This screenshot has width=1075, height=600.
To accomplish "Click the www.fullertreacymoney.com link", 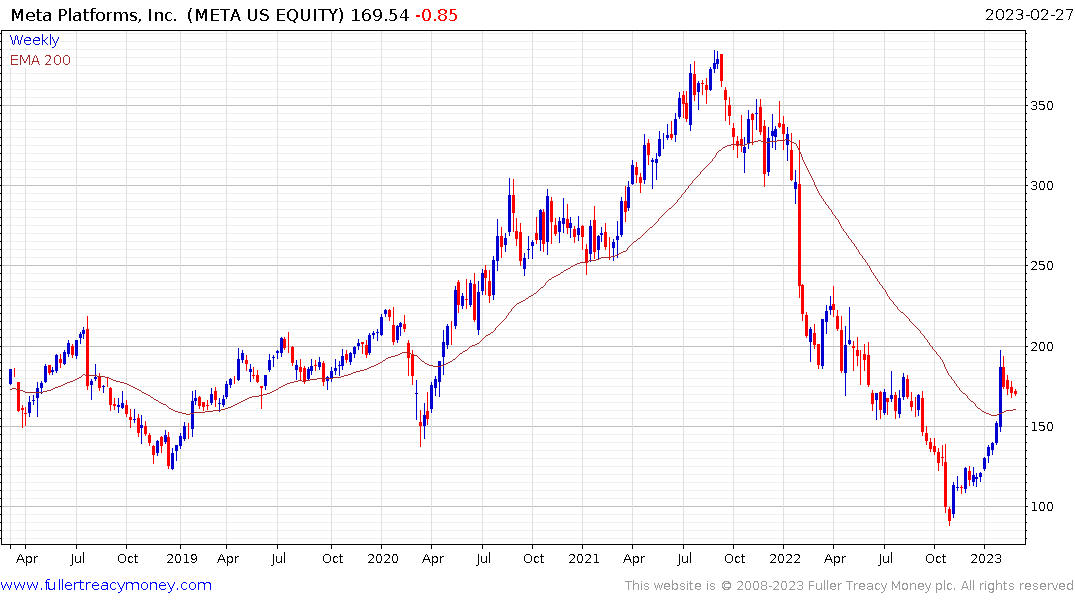I will point(106,585).
